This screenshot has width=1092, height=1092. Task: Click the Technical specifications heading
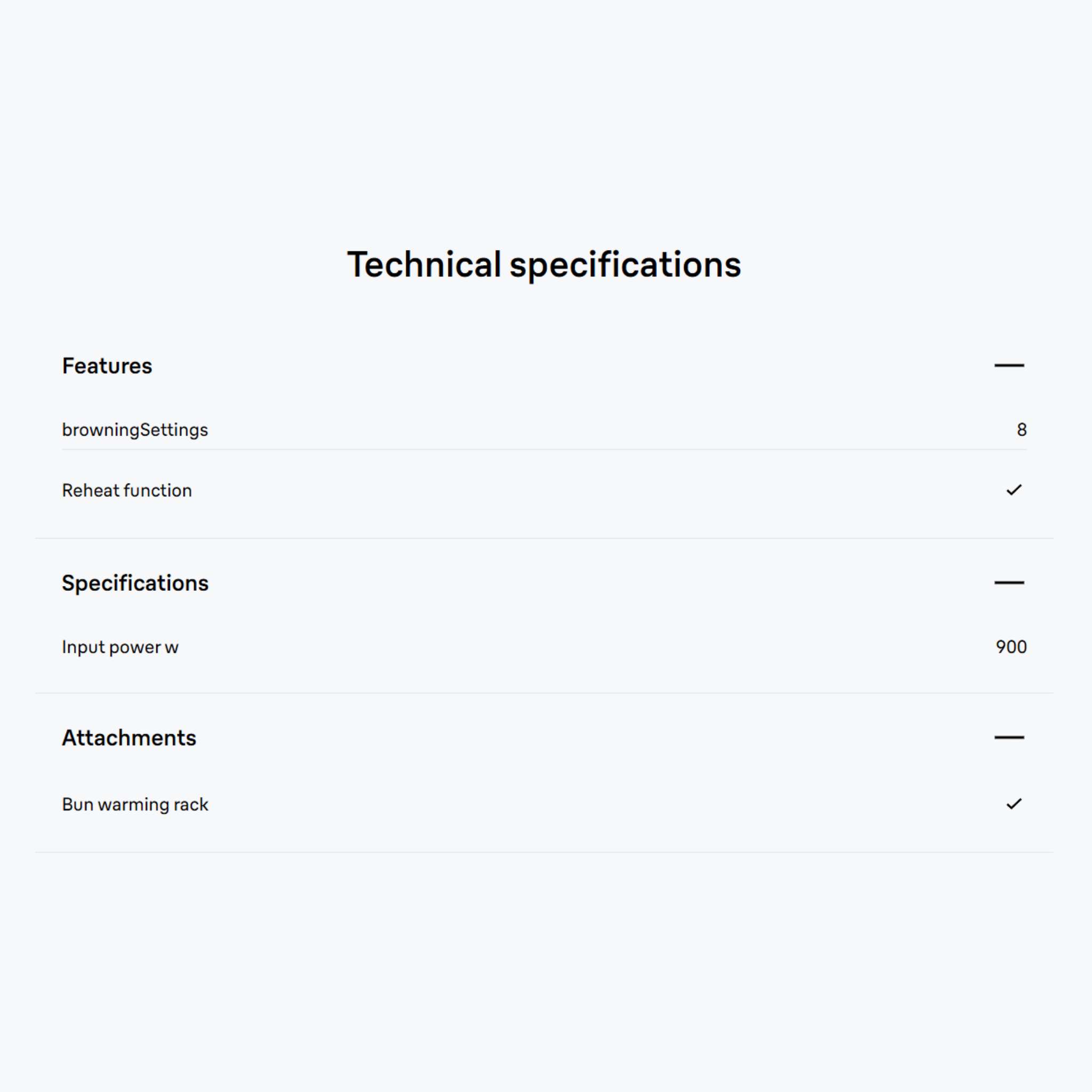544,264
